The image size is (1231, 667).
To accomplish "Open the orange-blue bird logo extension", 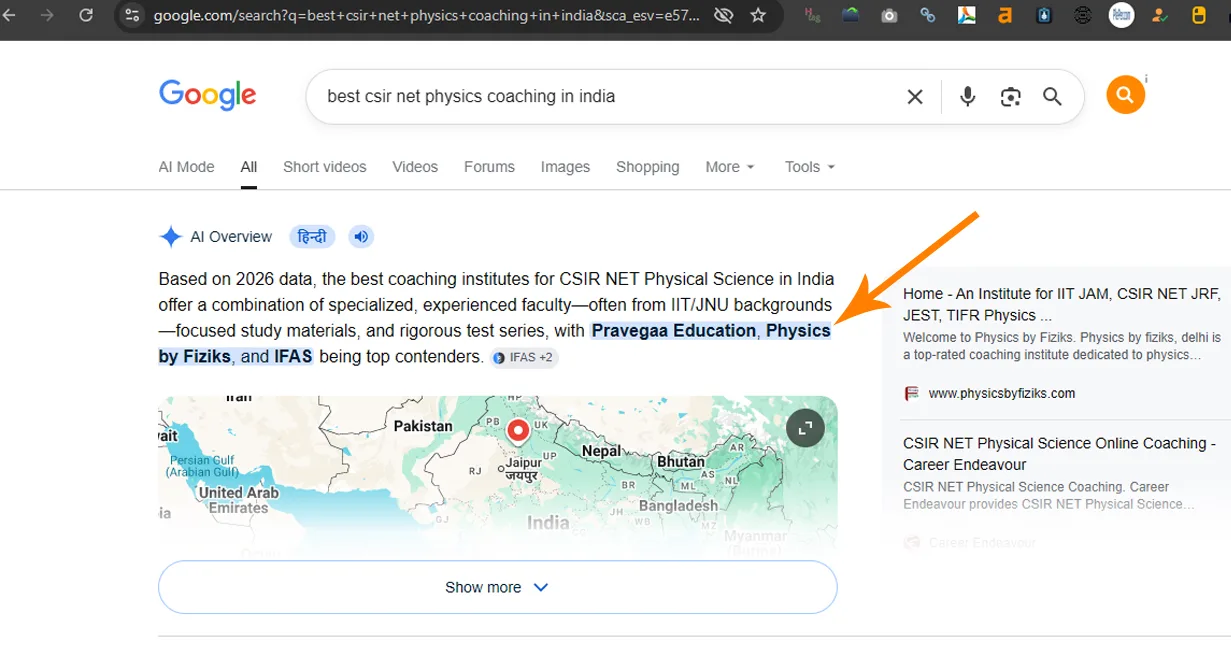I will pyautogui.click(x=967, y=15).
